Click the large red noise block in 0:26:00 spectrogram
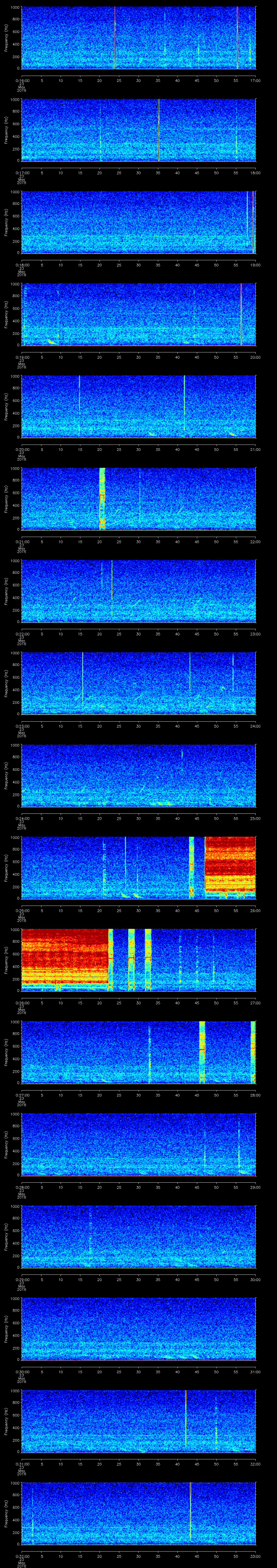The height and width of the screenshot is (1568, 277). click(x=65, y=960)
